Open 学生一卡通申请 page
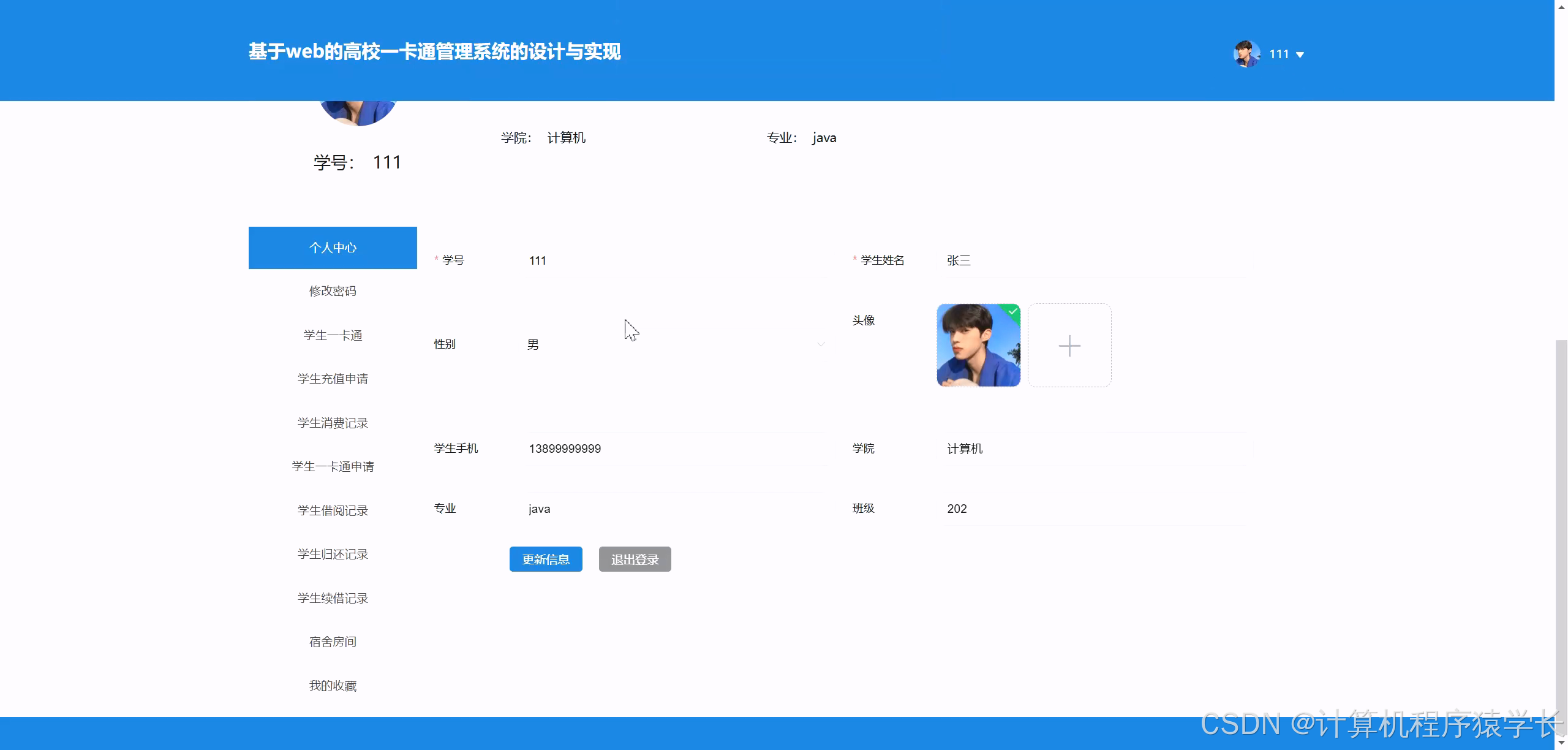The image size is (1568, 750). [333, 466]
